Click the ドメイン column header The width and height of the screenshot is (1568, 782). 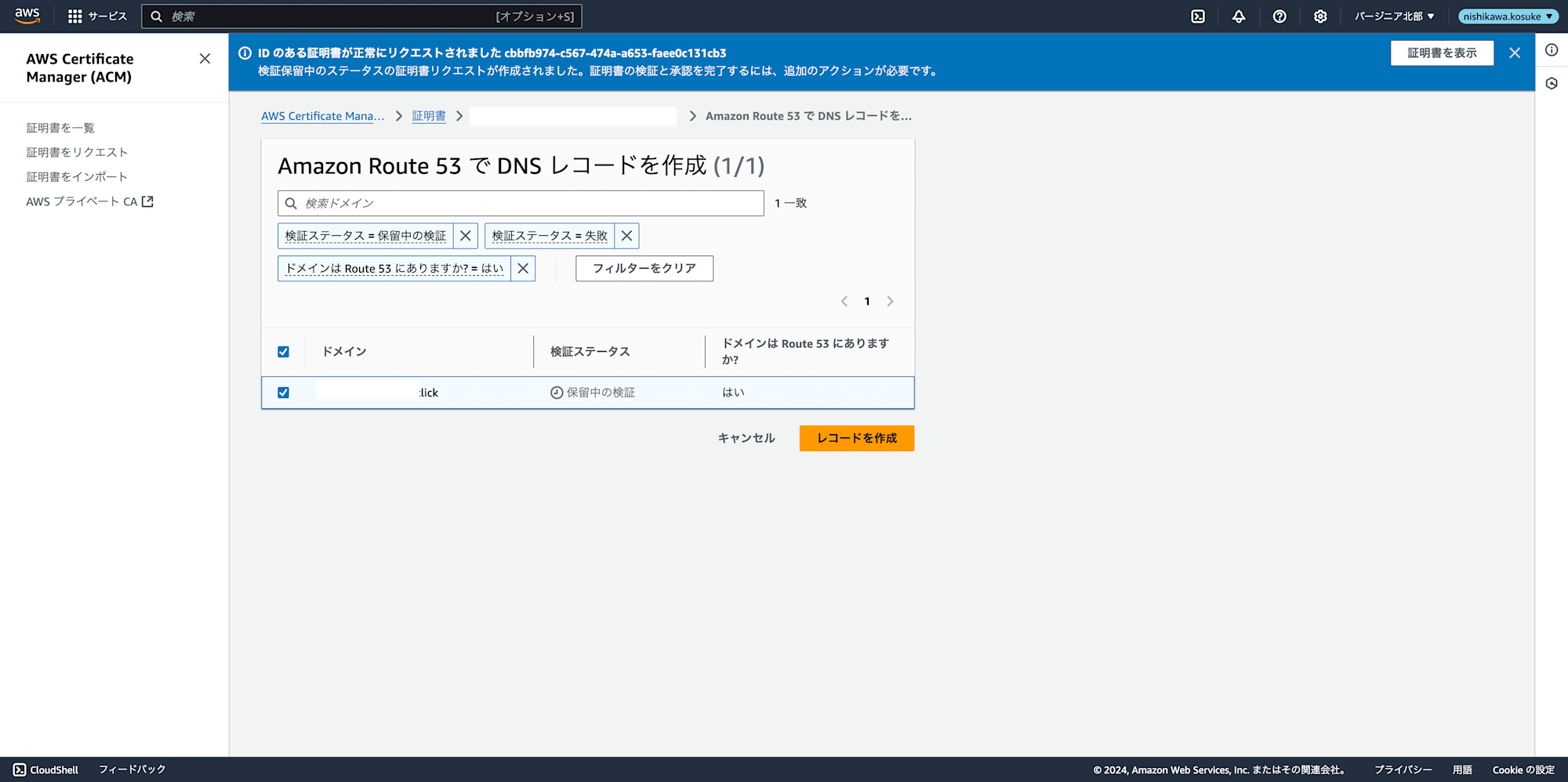(x=344, y=352)
